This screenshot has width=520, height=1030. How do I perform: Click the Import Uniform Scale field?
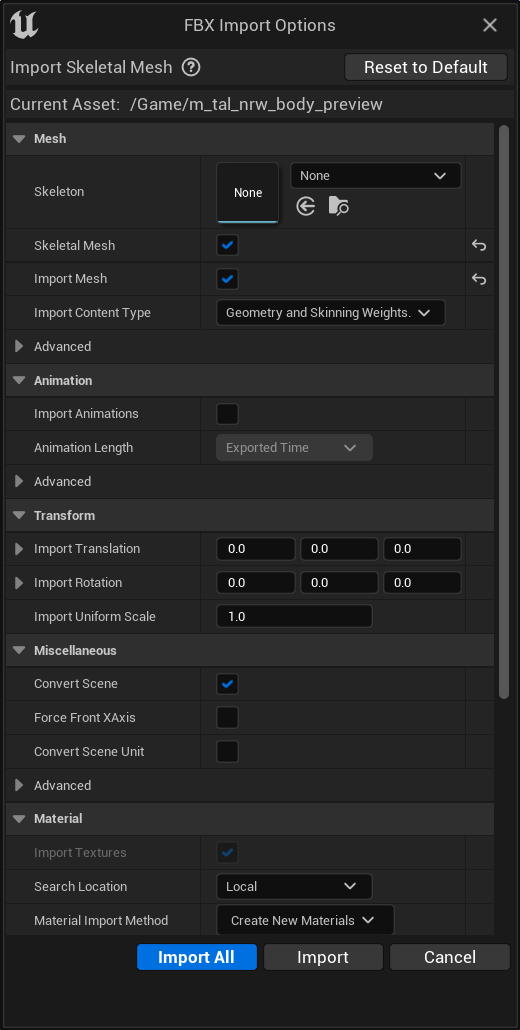(294, 617)
